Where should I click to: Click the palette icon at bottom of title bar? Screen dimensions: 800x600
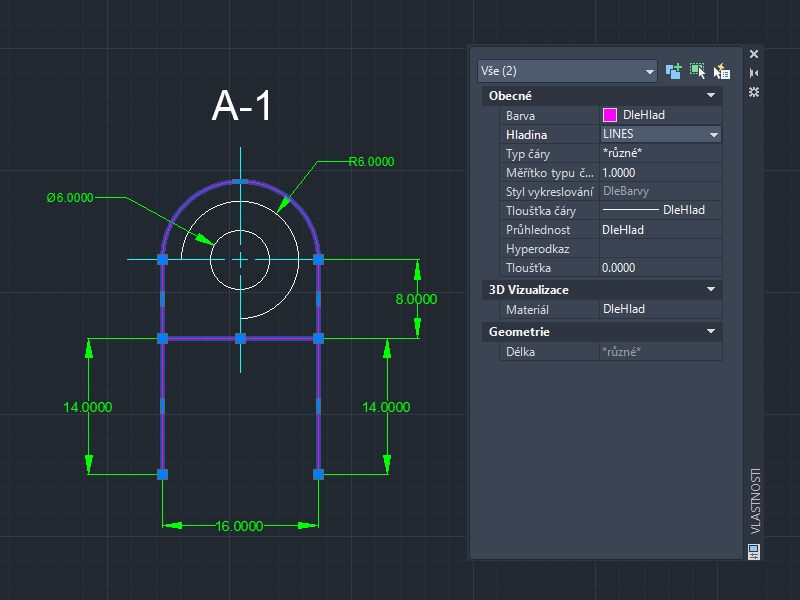754,551
